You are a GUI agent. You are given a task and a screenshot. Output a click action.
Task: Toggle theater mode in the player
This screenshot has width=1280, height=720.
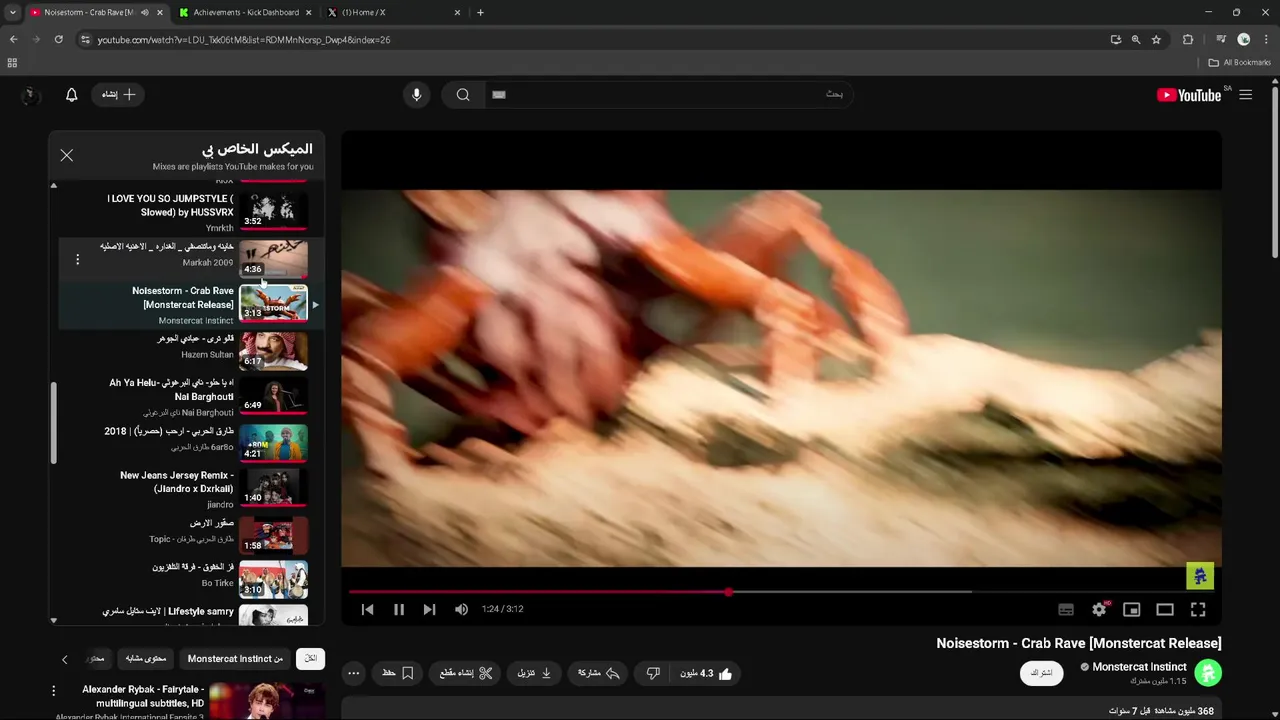pos(1165,609)
